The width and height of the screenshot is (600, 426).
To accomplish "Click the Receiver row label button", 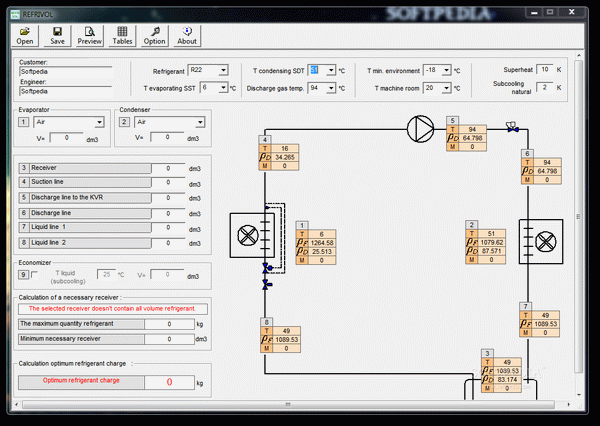I will [x=85, y=168].
